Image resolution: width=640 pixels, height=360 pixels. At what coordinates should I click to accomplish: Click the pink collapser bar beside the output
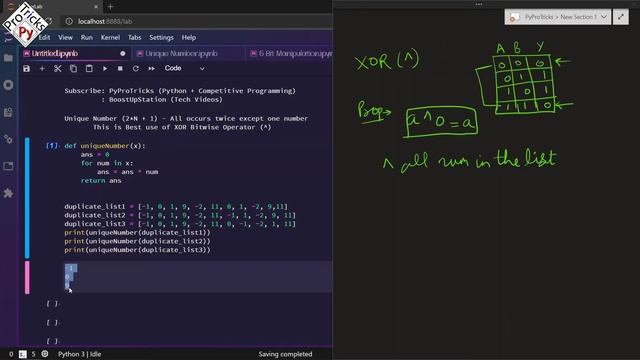click(27, 278)
